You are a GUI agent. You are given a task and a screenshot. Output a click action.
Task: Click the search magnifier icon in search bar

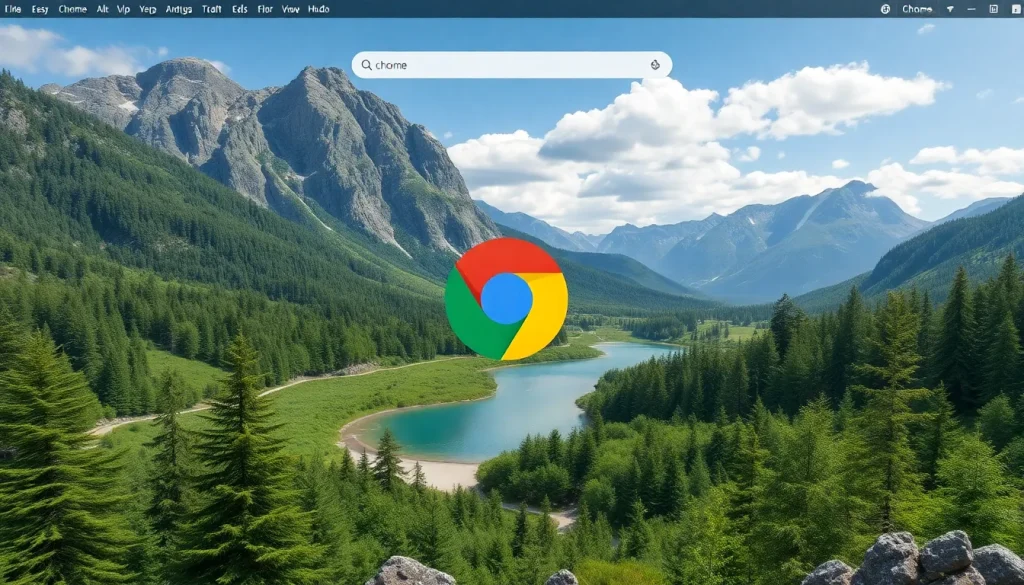click(367, 65)
